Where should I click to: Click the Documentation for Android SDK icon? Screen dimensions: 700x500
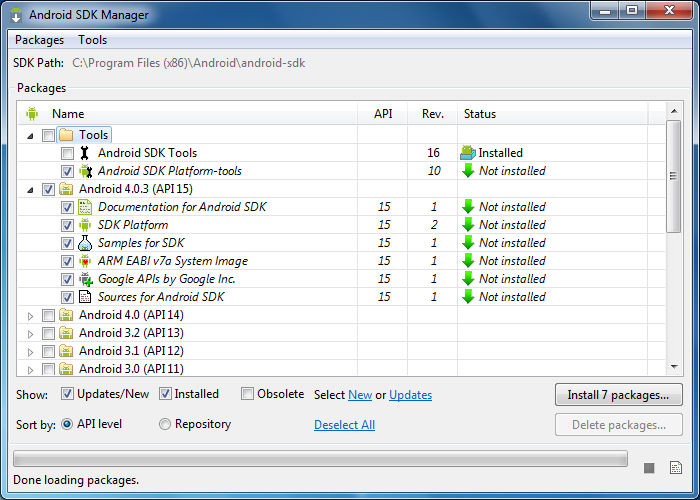pyautogui.click(x=85, y=207)
